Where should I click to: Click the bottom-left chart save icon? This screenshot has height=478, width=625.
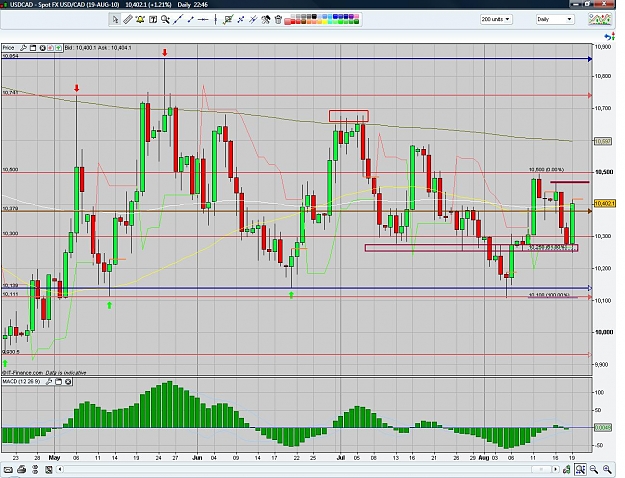point(49,470)
